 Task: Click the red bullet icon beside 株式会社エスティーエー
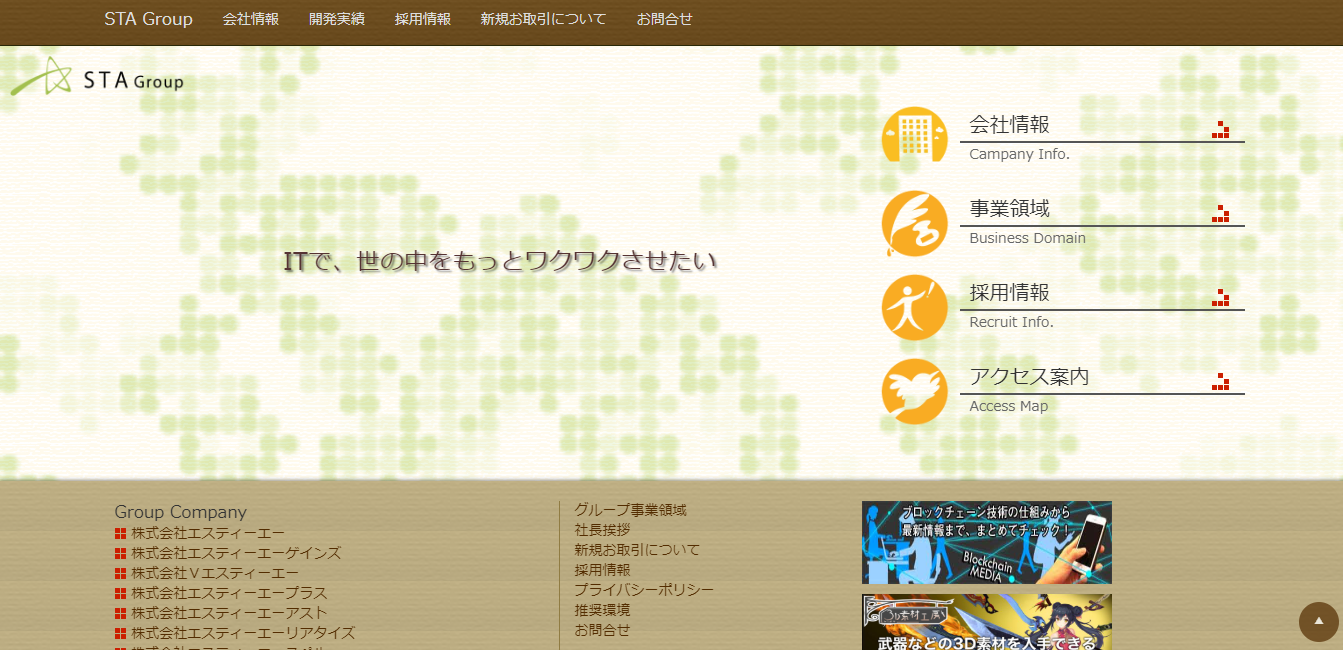pyautogui.click(x=120, y=533)
